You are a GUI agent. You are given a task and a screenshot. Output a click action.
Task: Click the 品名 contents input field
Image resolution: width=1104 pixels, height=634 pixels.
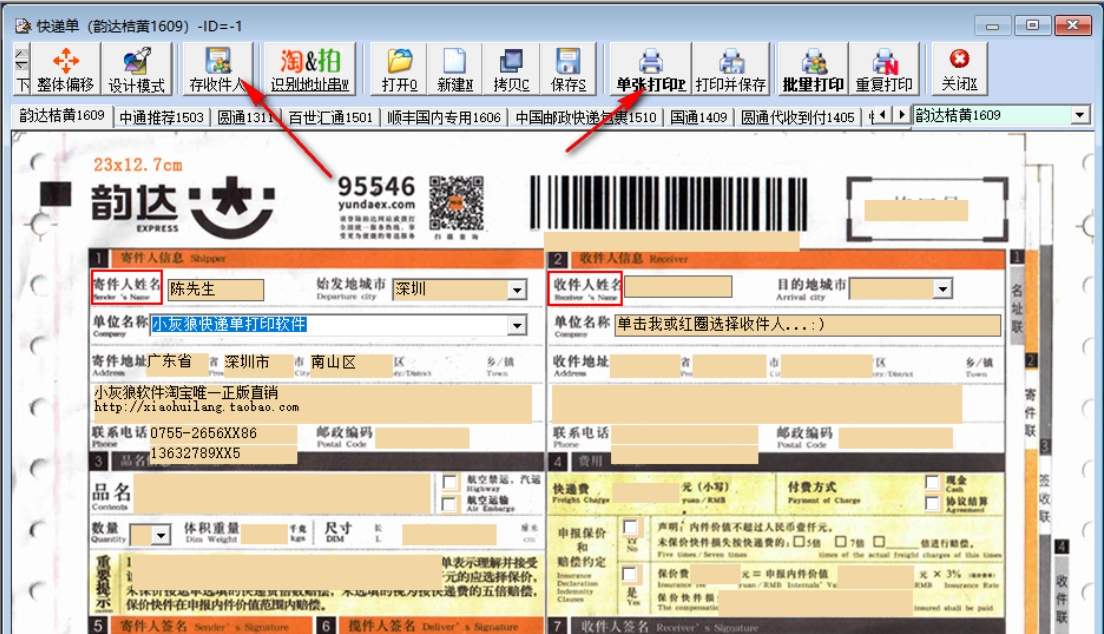point(281,492)
